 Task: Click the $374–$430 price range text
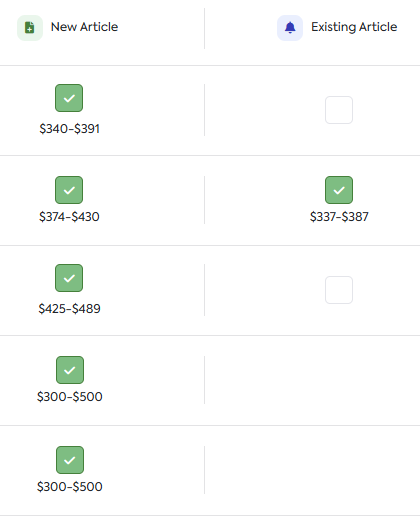tap(69, 217)
